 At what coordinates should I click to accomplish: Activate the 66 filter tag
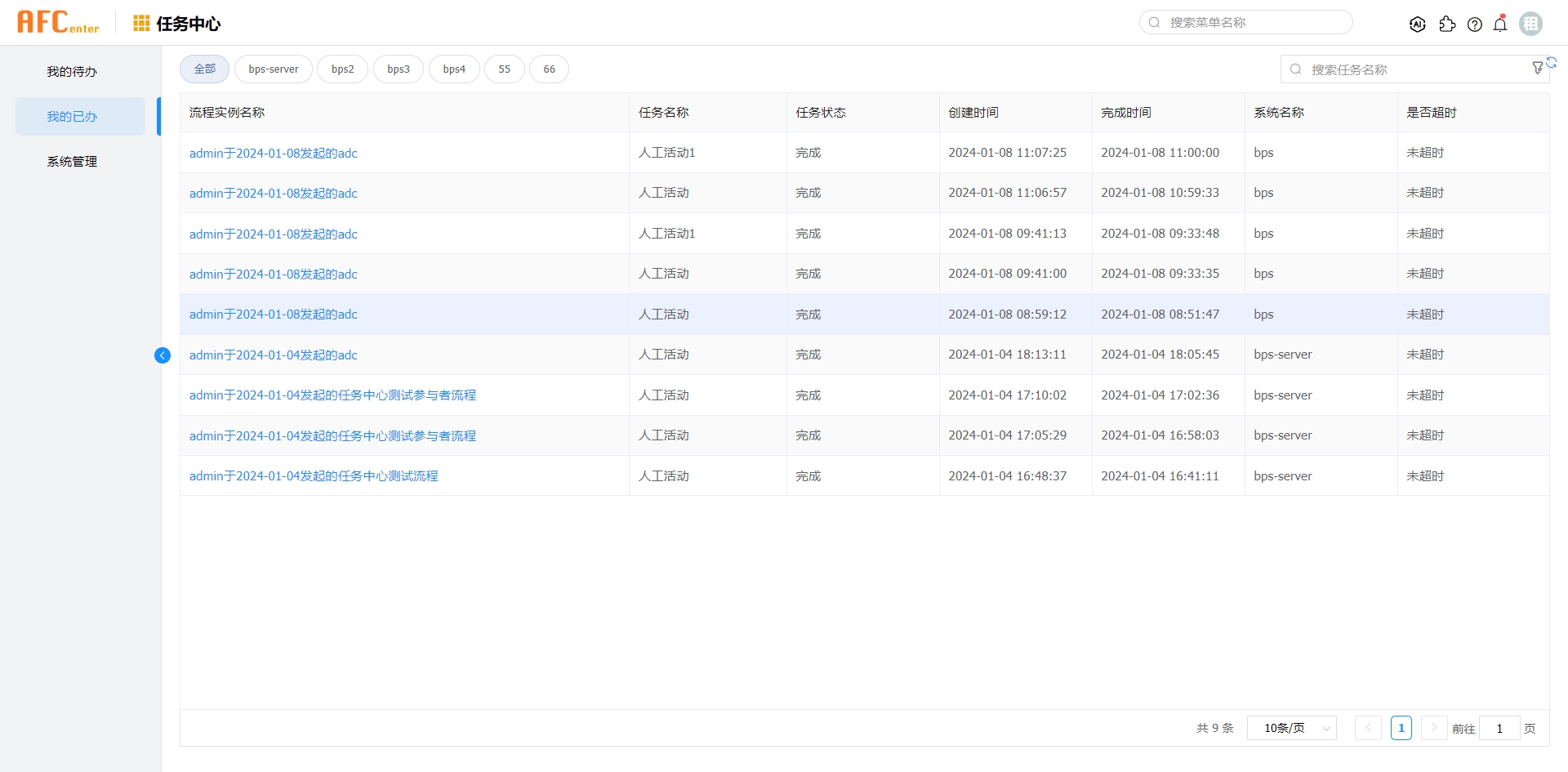click(x=549, y=69)
